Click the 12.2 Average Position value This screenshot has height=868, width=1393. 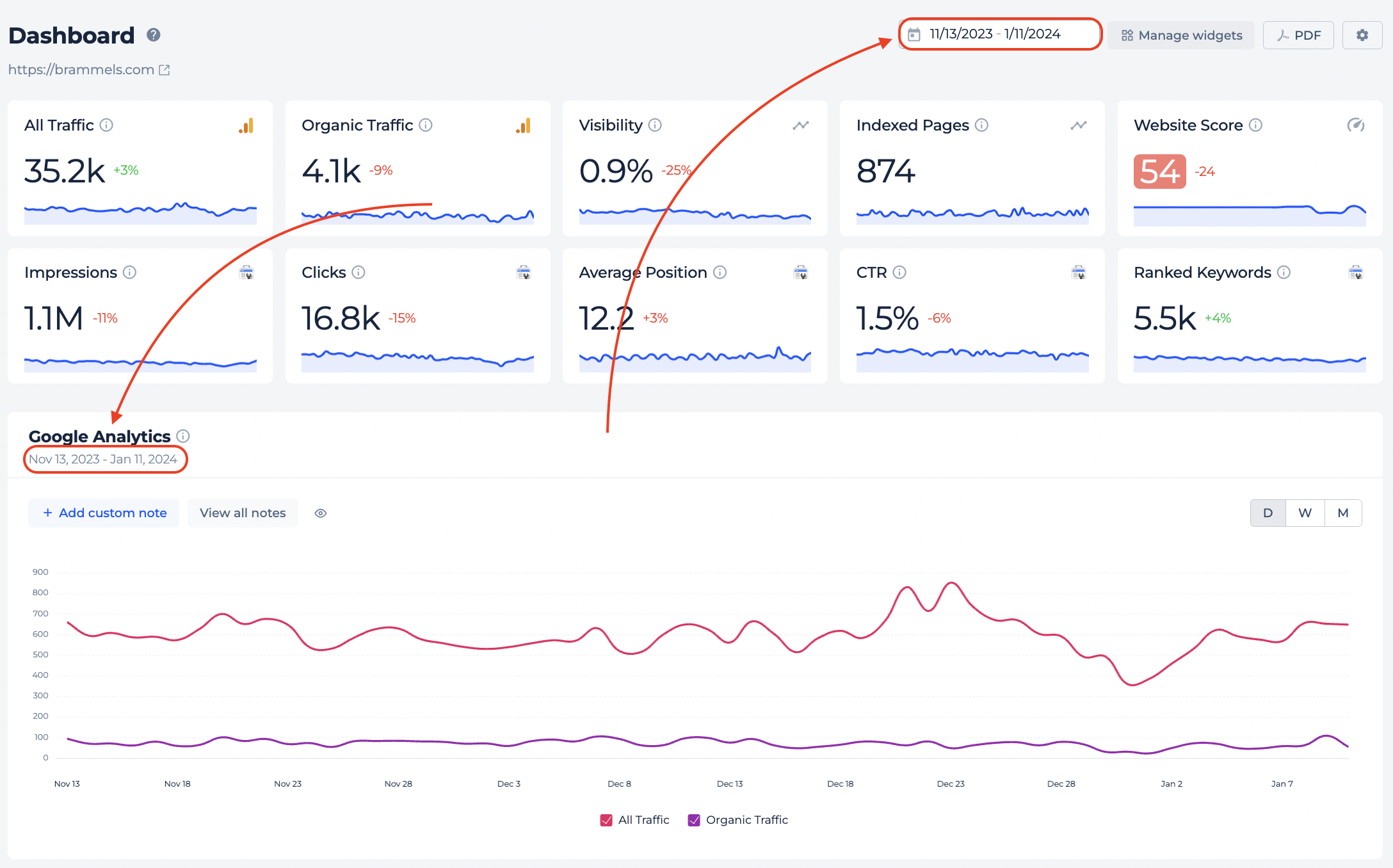tap(606, 318)
